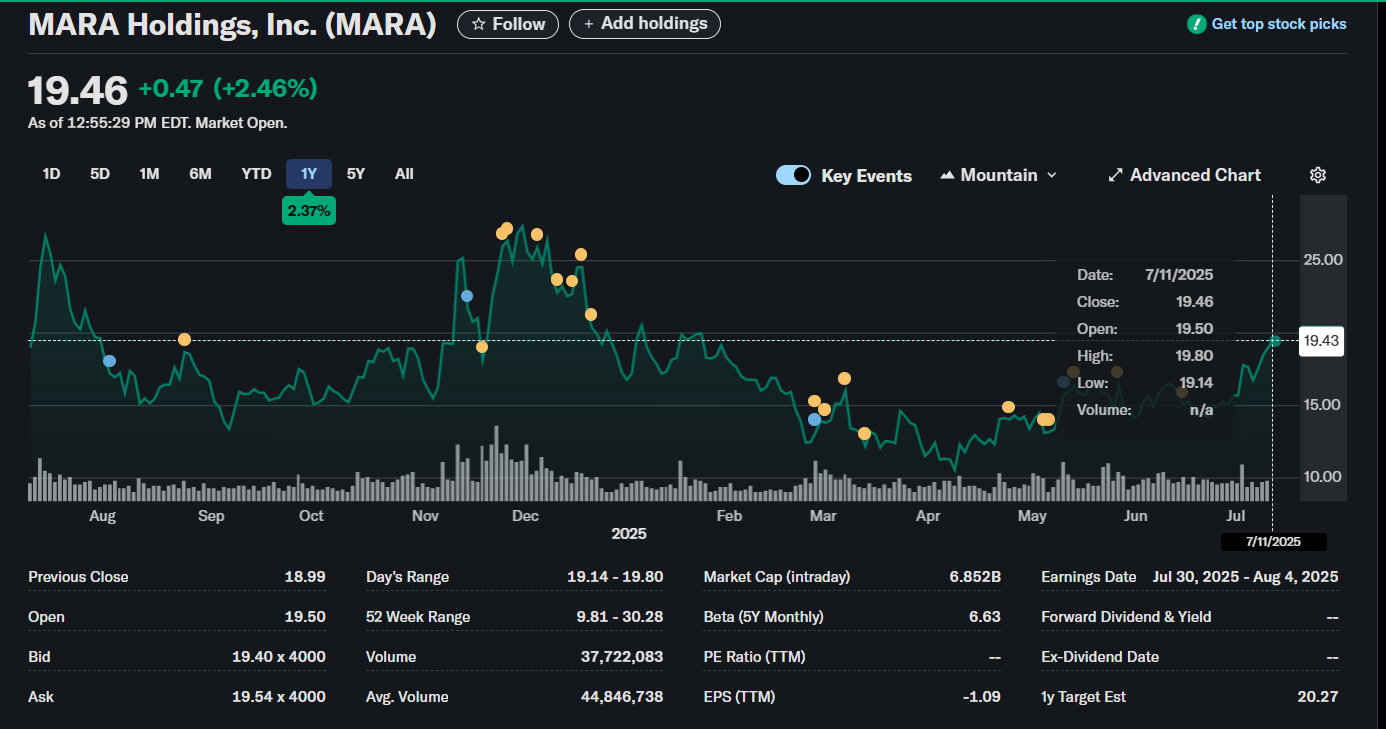Open the Advanced Chart view
This screenshot has width=1386, height=729.
[1185, 175]
